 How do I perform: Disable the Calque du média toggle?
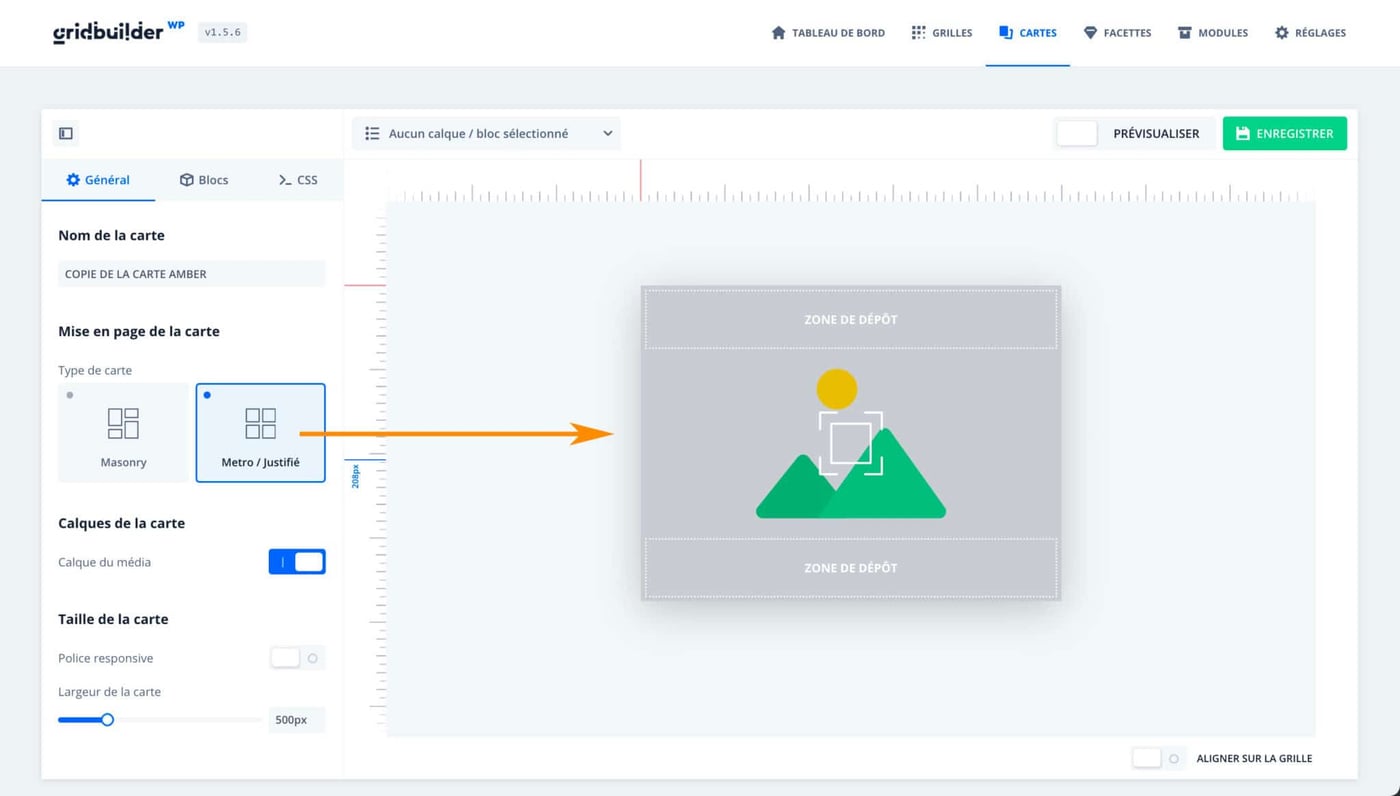pos(296,561)
